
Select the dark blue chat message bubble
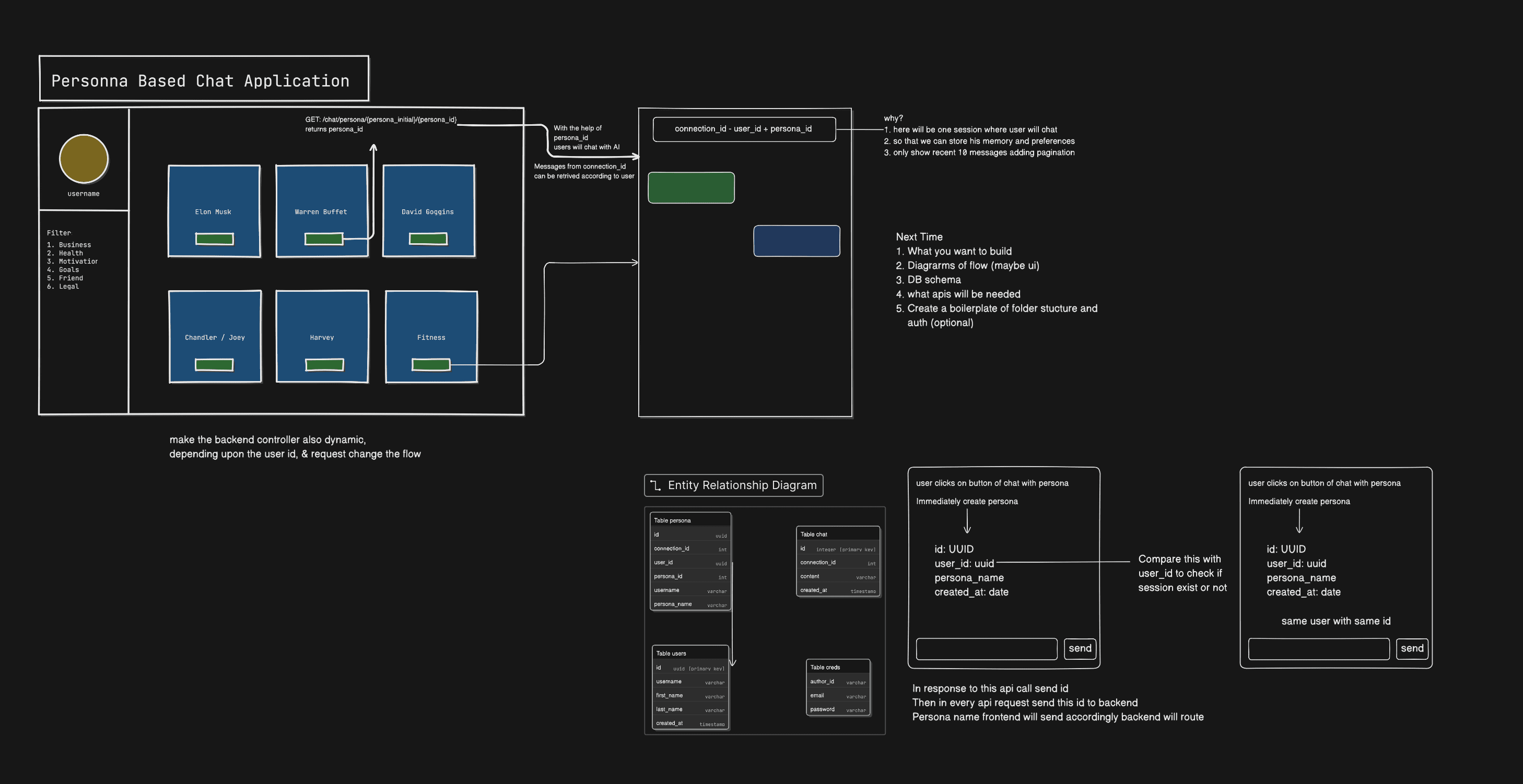pos(796,241)
